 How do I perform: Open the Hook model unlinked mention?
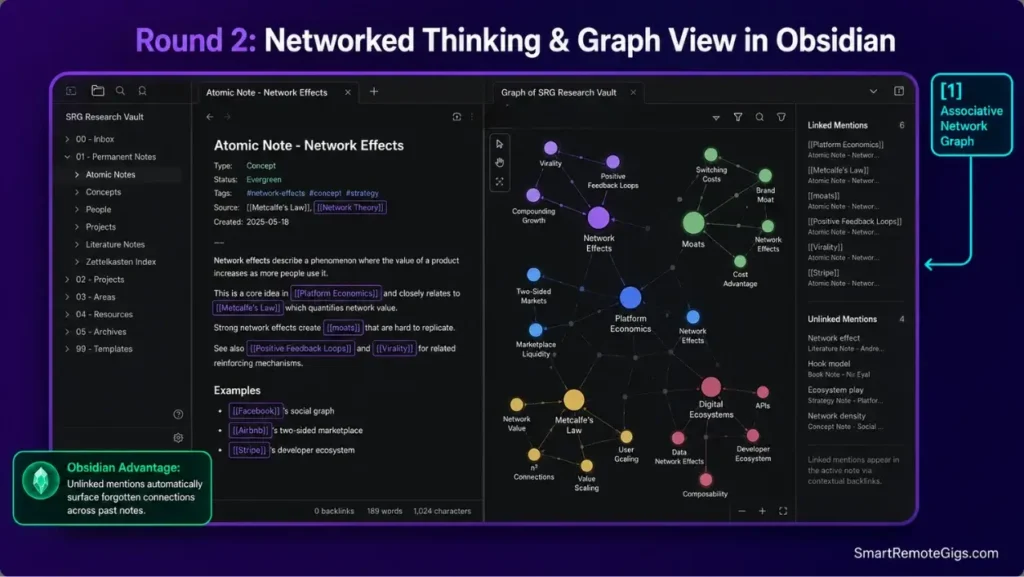[829, 364]
